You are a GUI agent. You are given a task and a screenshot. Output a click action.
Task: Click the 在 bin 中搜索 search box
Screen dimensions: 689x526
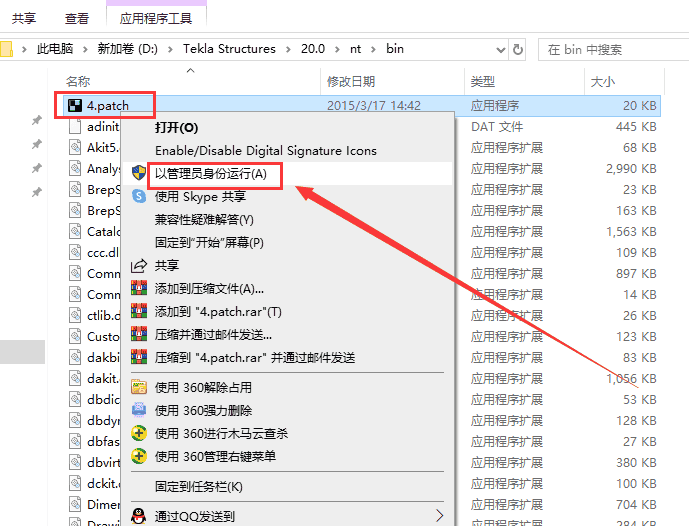tap(613, 49)
